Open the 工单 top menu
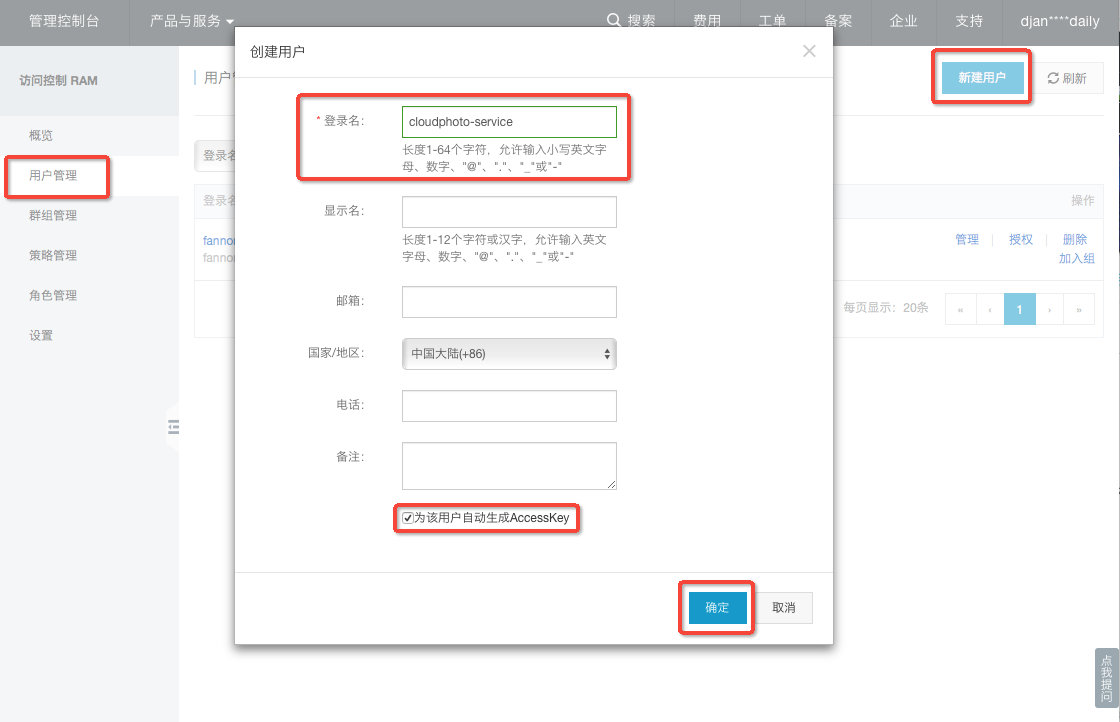The width and height of the screenshot is (1120, 722). point(772,21)
